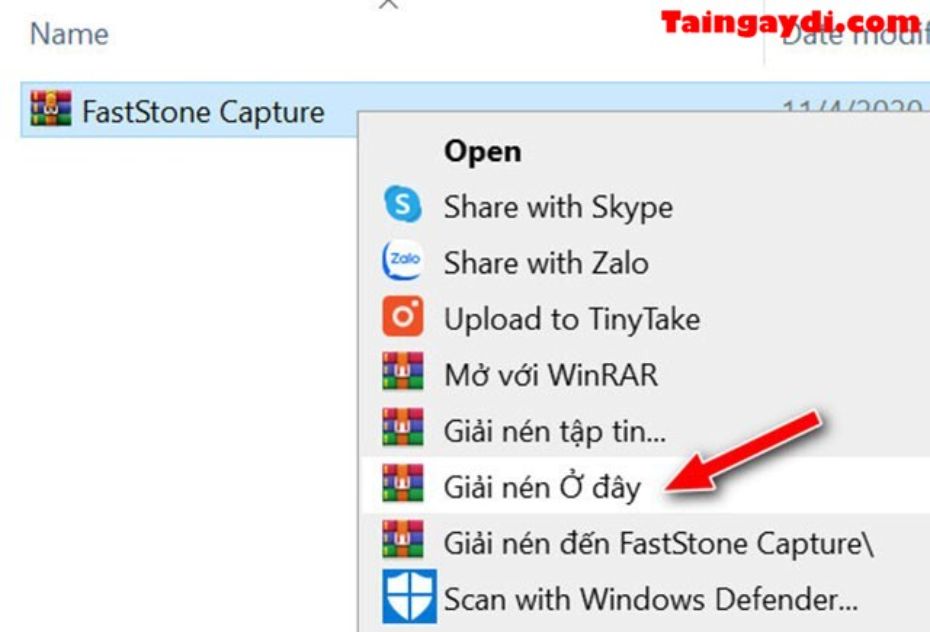The width and height of the screenshot is (930, 632).
Task: Choose Open from the context menu
Action: coord(483,151)
